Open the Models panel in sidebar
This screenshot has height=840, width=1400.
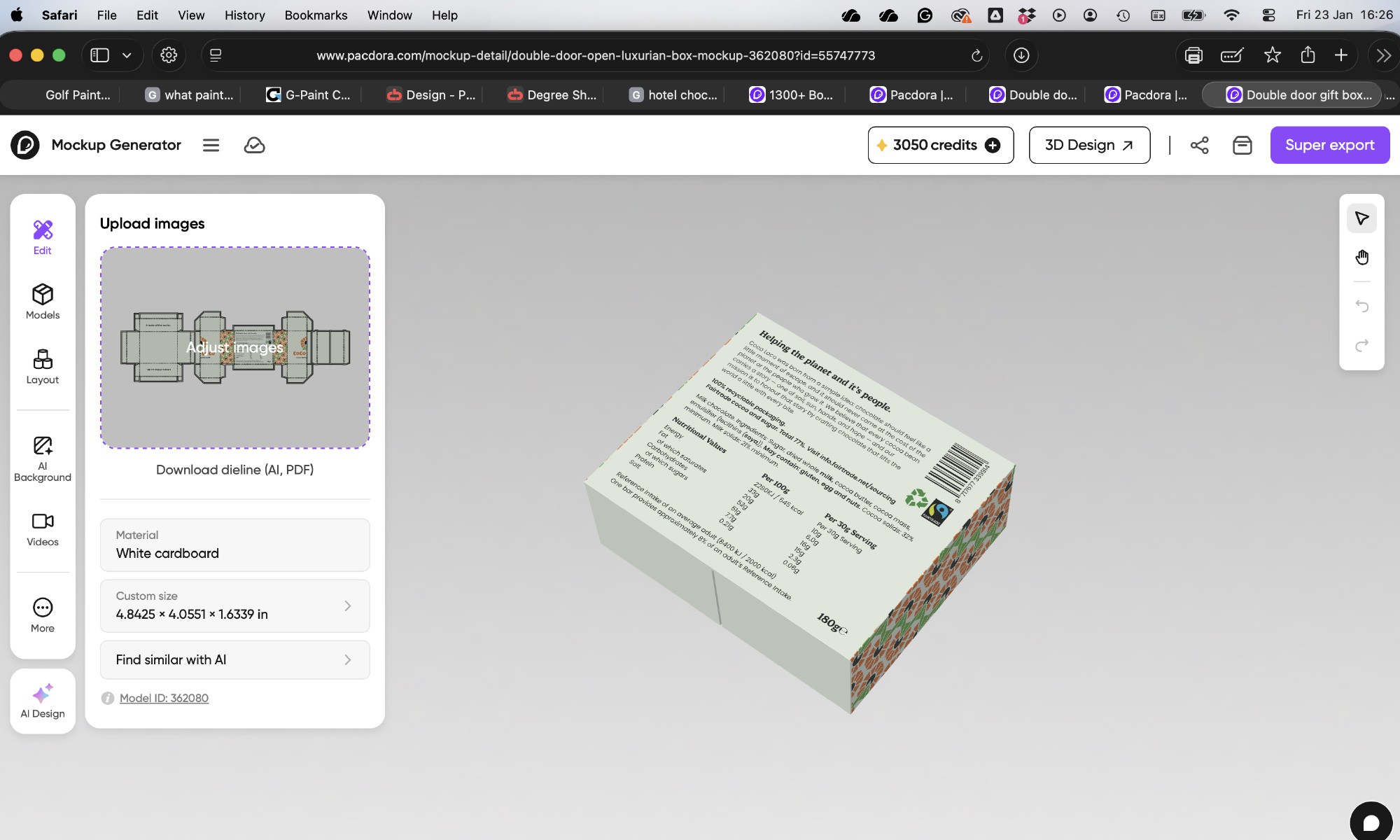point(43,302)
